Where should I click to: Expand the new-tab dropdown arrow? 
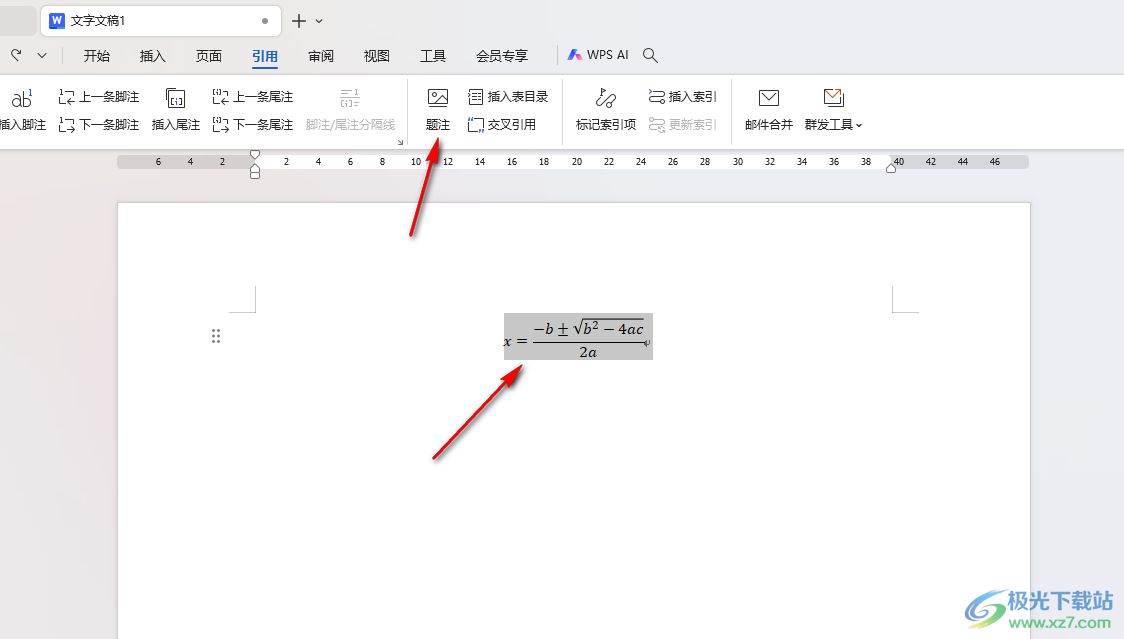coord(319,22)
